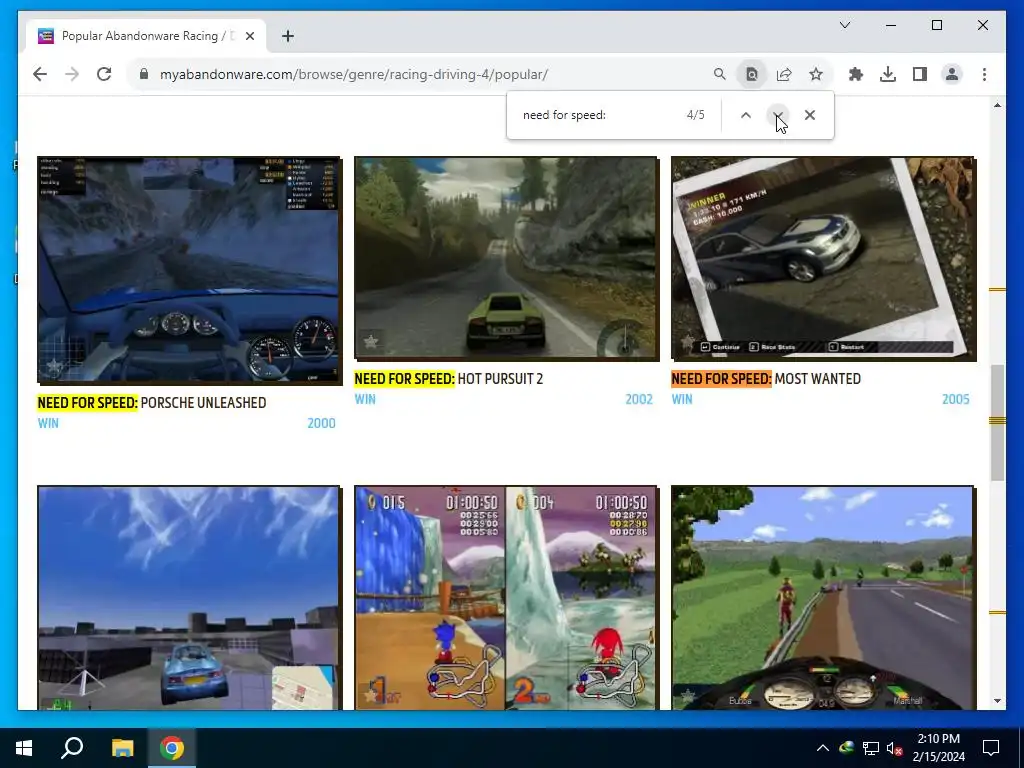Open the tab search dropdown arrow
Screen dimensions: 1024x768
pyautogui.click(x=844, y=25)
